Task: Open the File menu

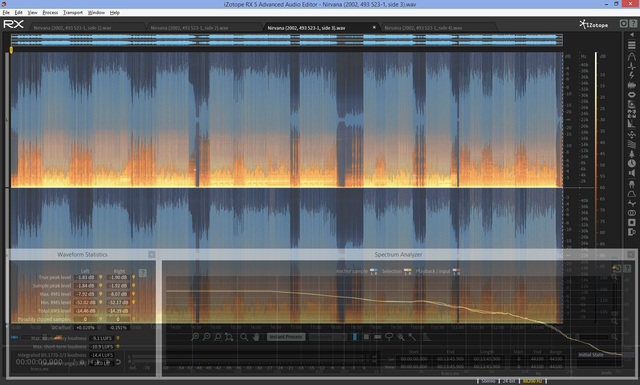Action: (6, 13)
